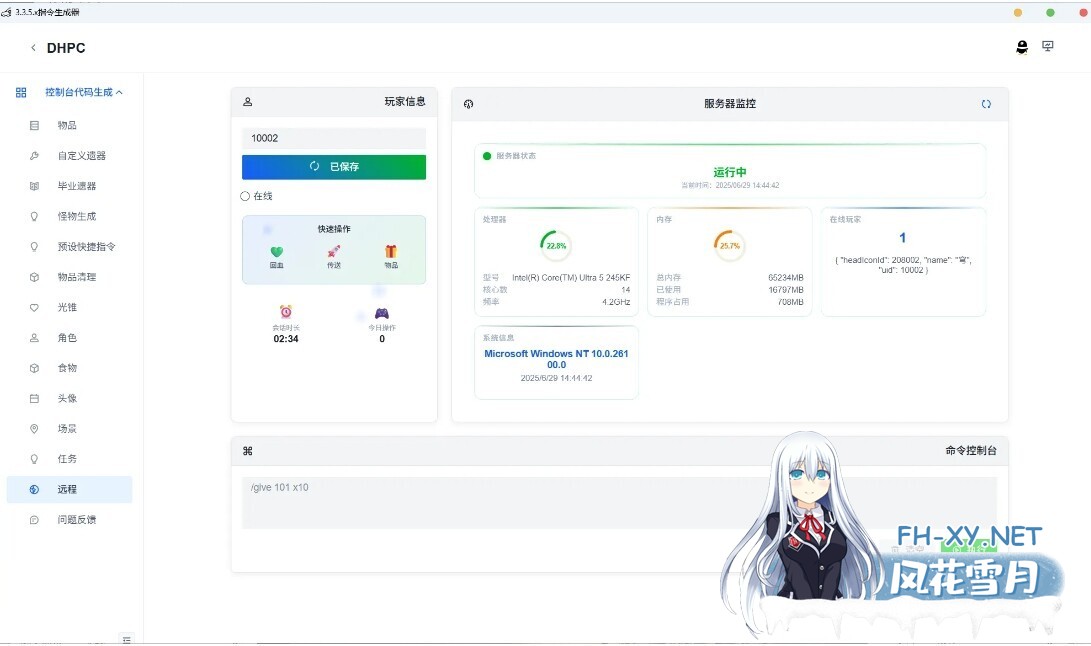The width and height of the screenshot is (1091, 646).
Task: Click the QQ penguin icon top right
Action: click(1022, 47)
